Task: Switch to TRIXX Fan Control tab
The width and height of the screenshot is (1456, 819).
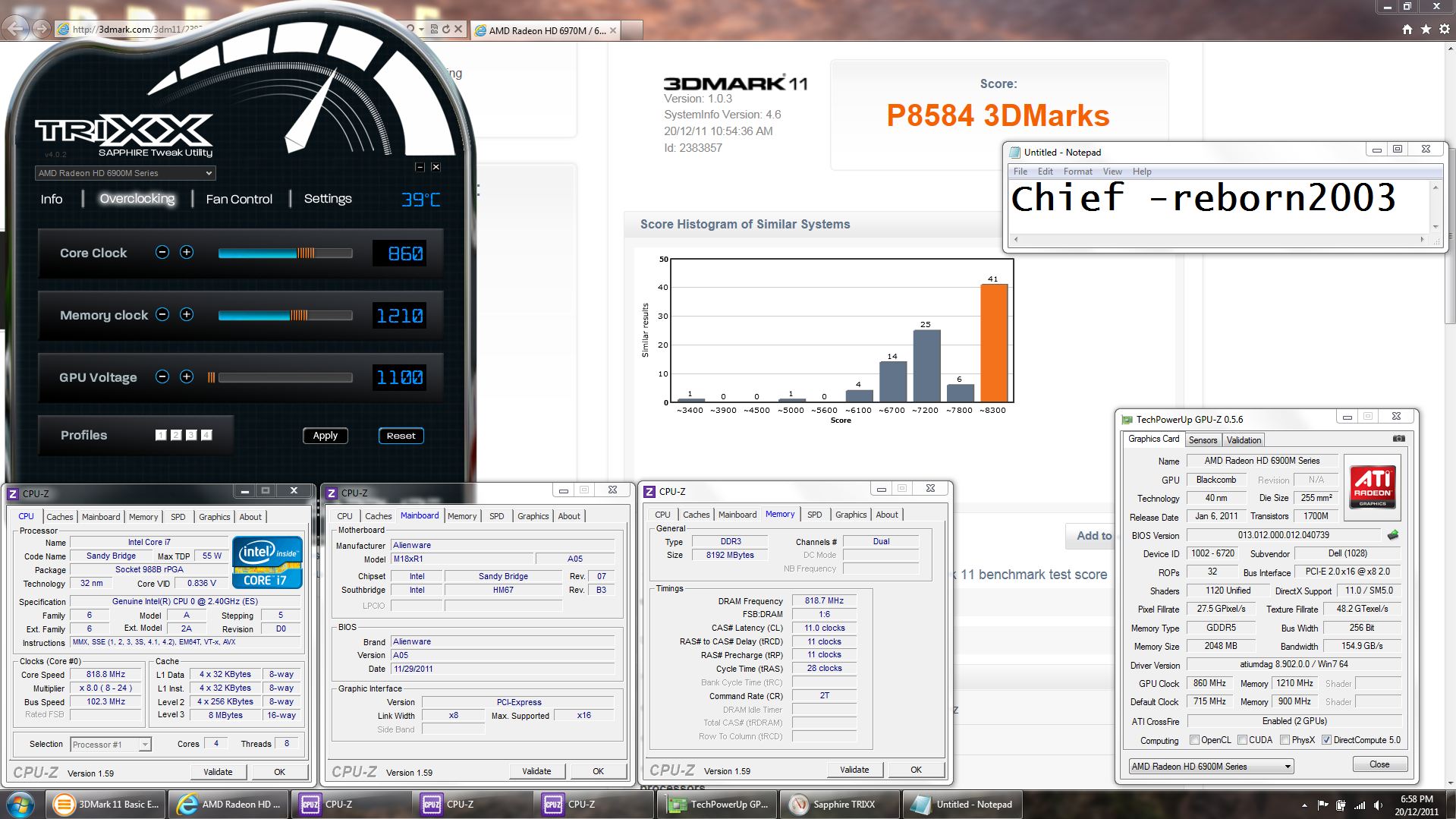Action: tap(239, 199)
